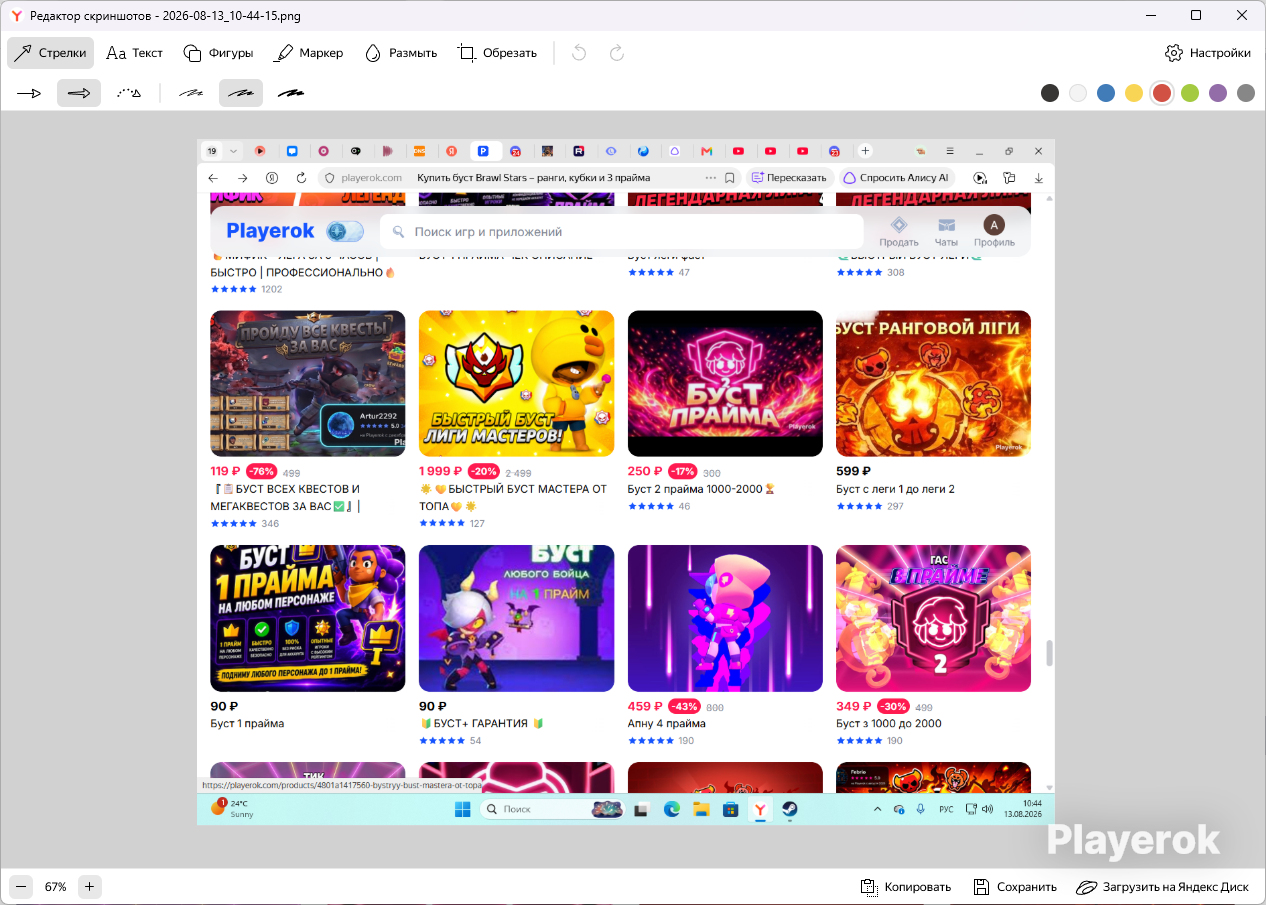Screen dimensions: 1266x905
Task: Click the БУСТ ПРАЙМА 250 ₽ thumbnail
Action: pos(725,383)
